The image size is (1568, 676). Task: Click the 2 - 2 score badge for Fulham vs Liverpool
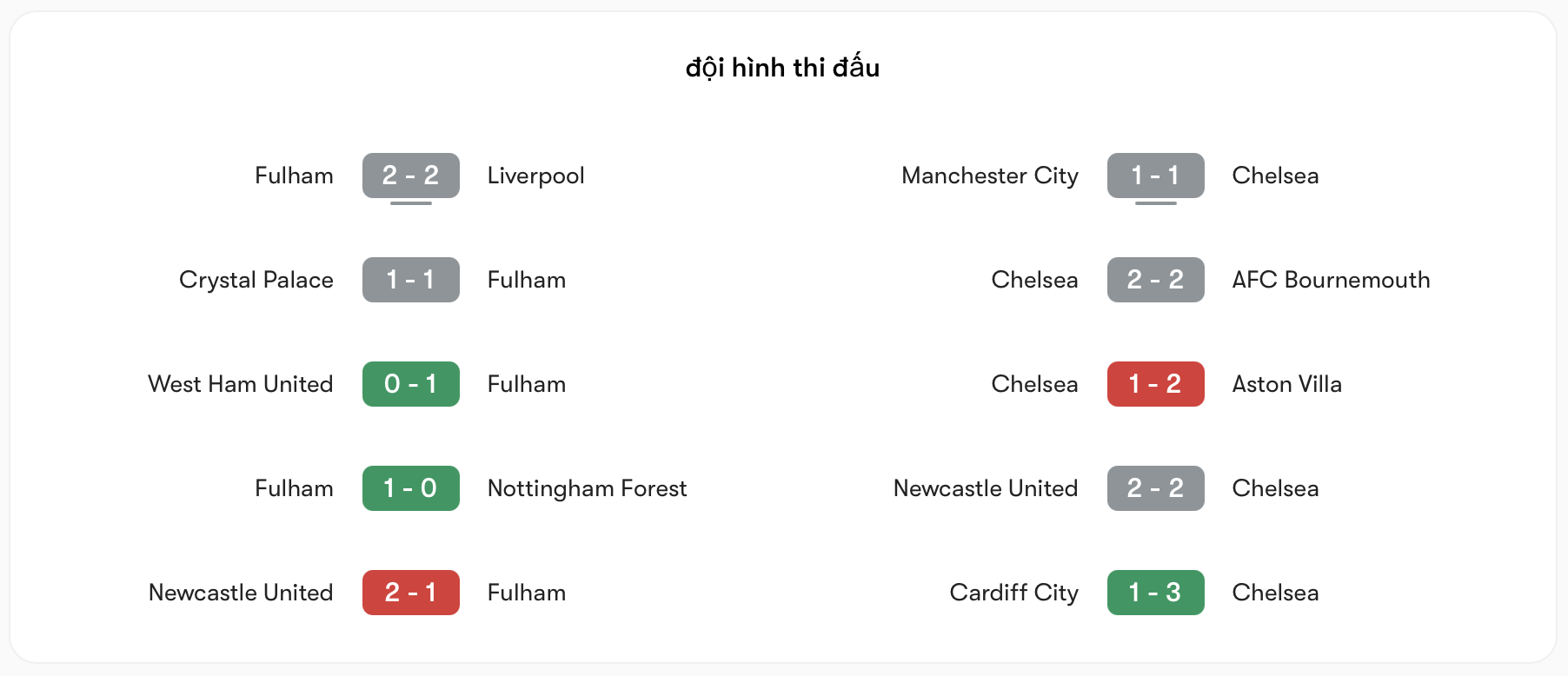[x=410, y=176]
